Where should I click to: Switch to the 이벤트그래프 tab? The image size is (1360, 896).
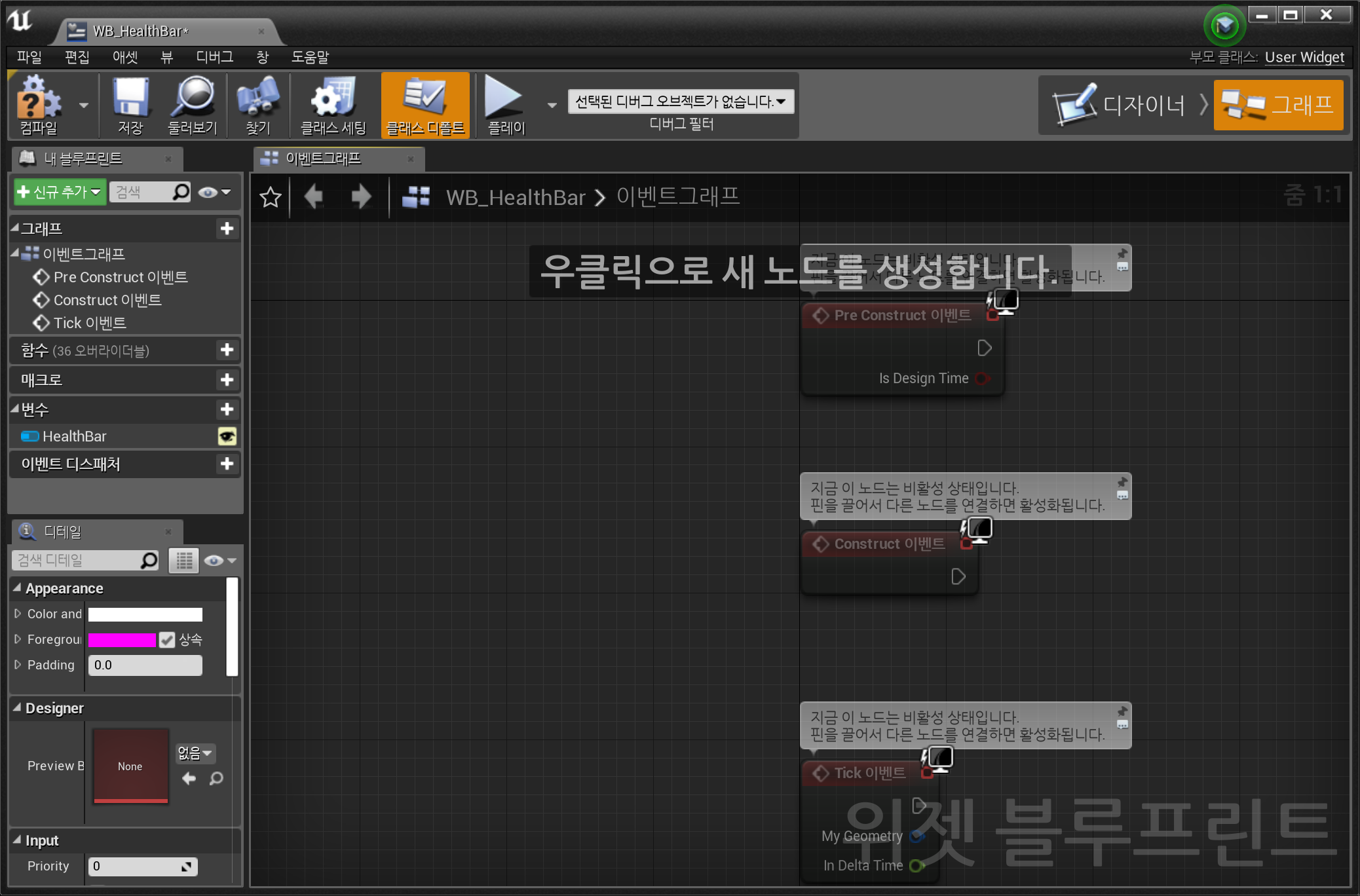323,159
